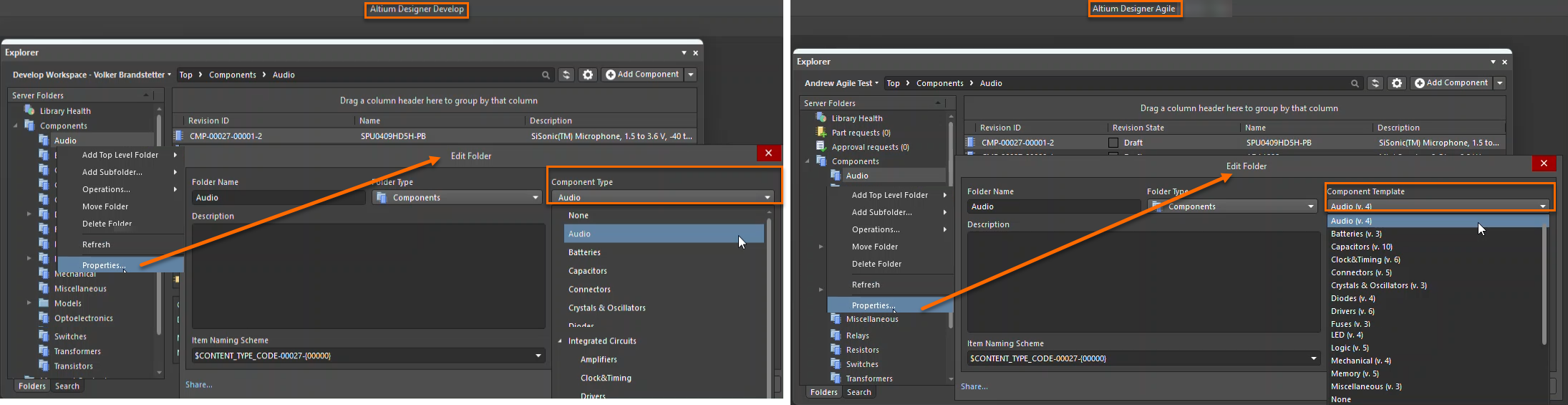Choose Properties in left context menu
Image resolution: width=1568 pixels, height=405 pixels.
tap(120, 265)
